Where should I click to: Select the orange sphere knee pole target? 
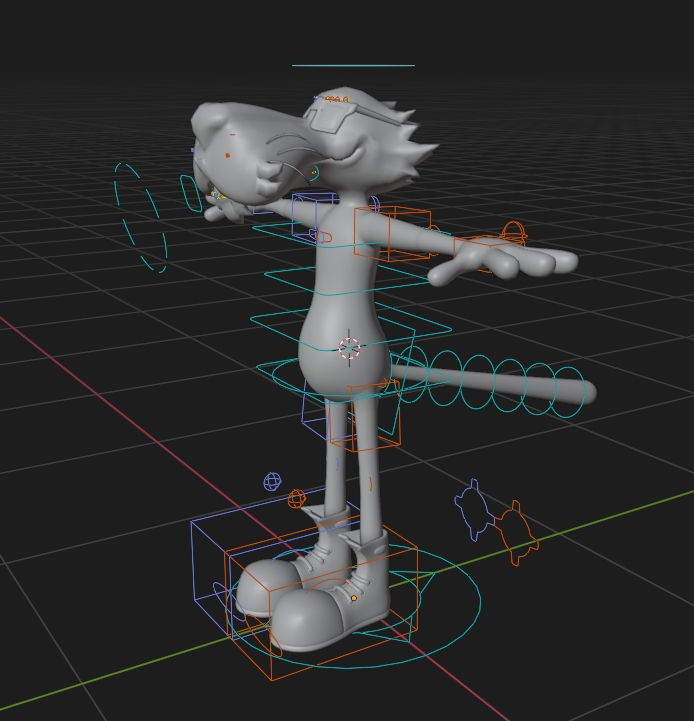(x=297, y=499)
